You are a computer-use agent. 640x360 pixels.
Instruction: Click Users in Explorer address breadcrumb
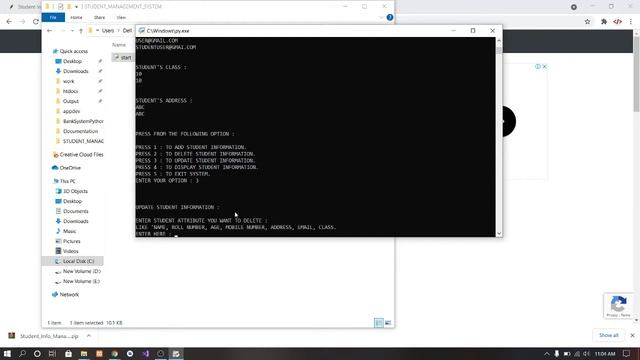tap(108, 31)
